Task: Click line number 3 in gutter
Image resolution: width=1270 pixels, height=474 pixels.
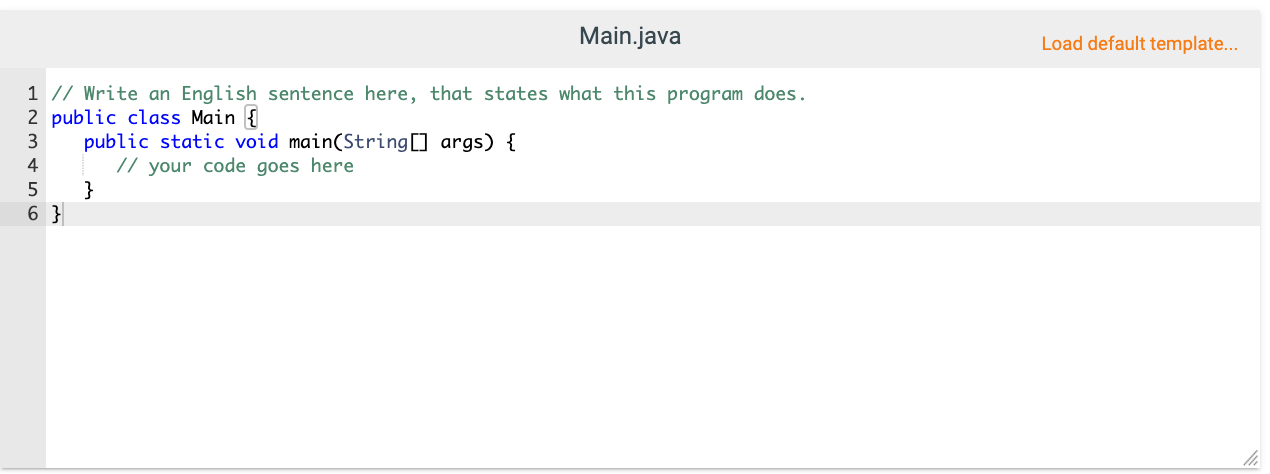Action: click(32, 142)
